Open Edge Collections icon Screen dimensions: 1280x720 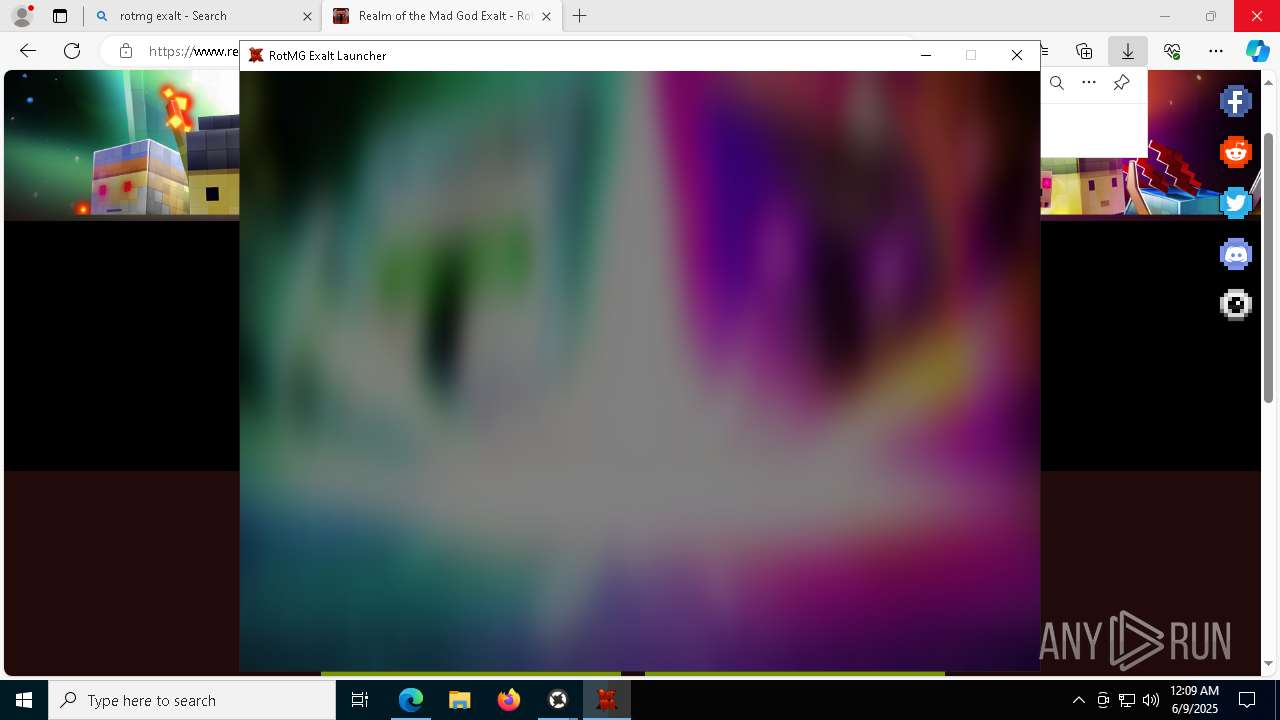[1084, 51]
